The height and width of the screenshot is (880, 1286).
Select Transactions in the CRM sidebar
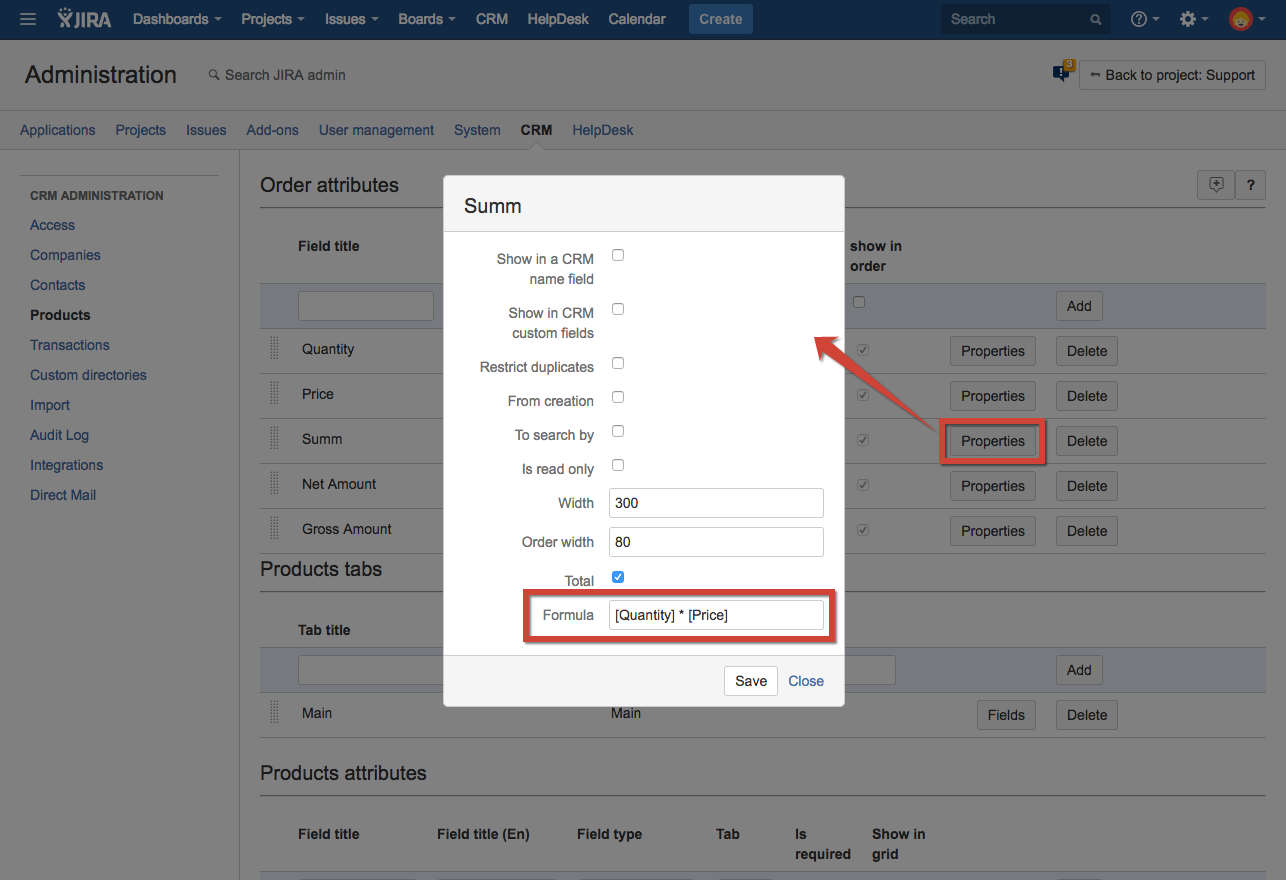70,345
